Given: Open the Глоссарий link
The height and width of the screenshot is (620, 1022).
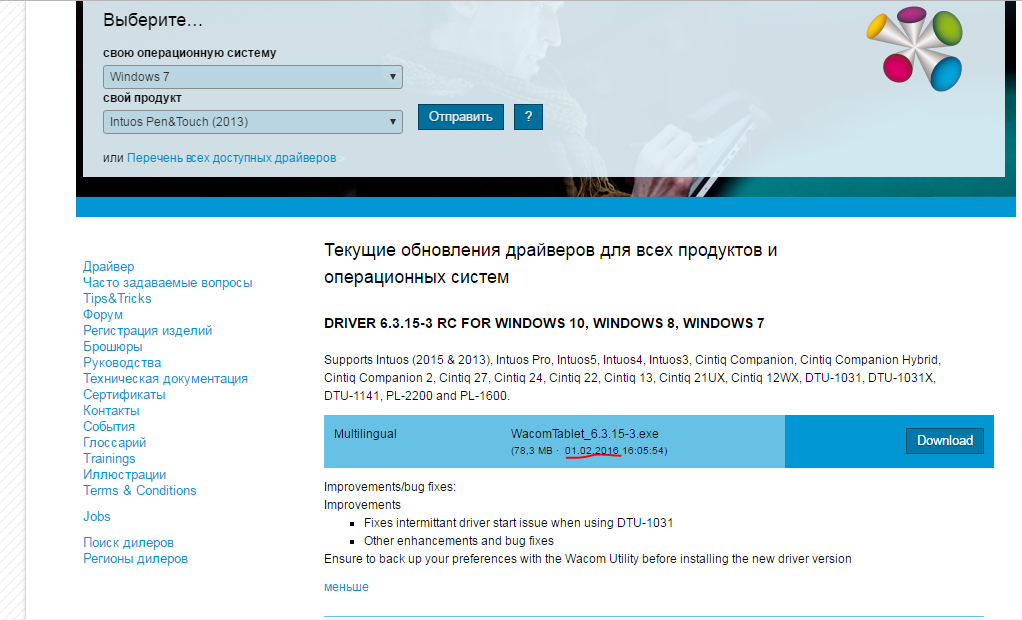Looking at the screenshot, I should 115,443.
